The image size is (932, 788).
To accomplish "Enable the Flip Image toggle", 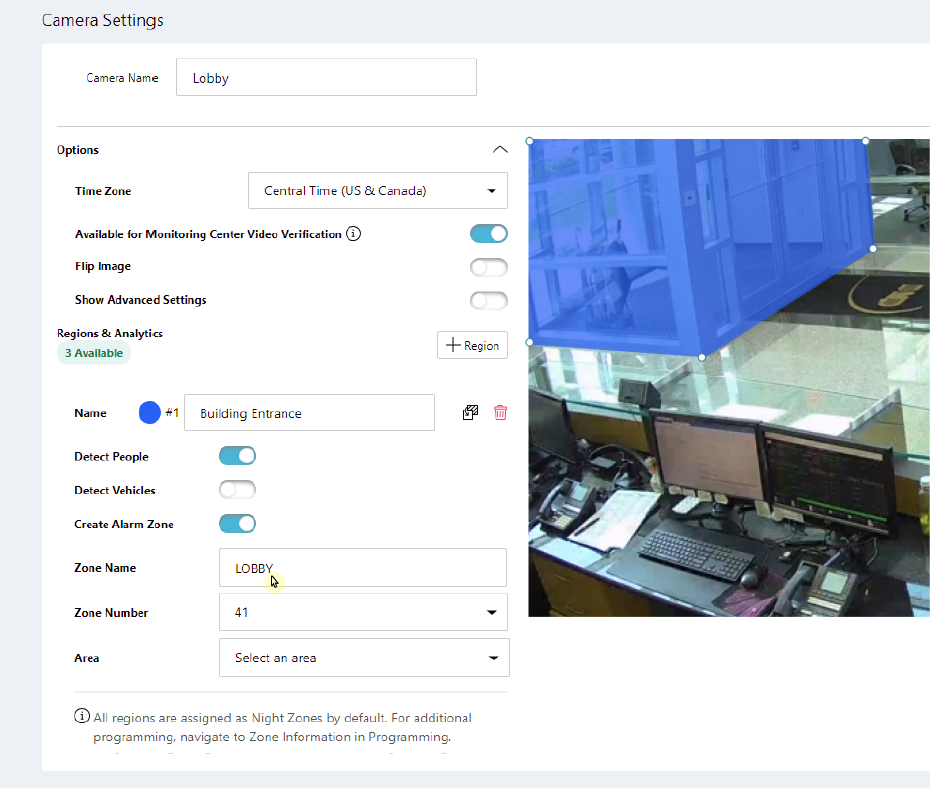I will 489,267.
